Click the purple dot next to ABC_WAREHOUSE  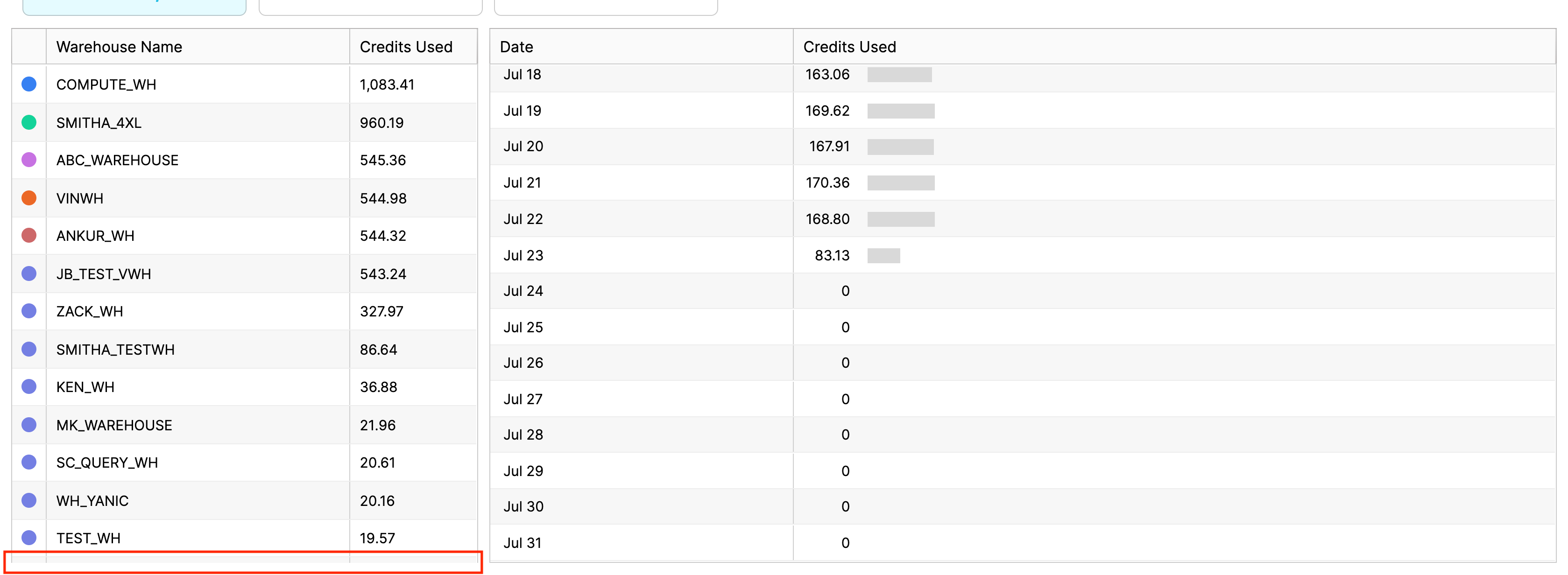(x=28, y=160)
